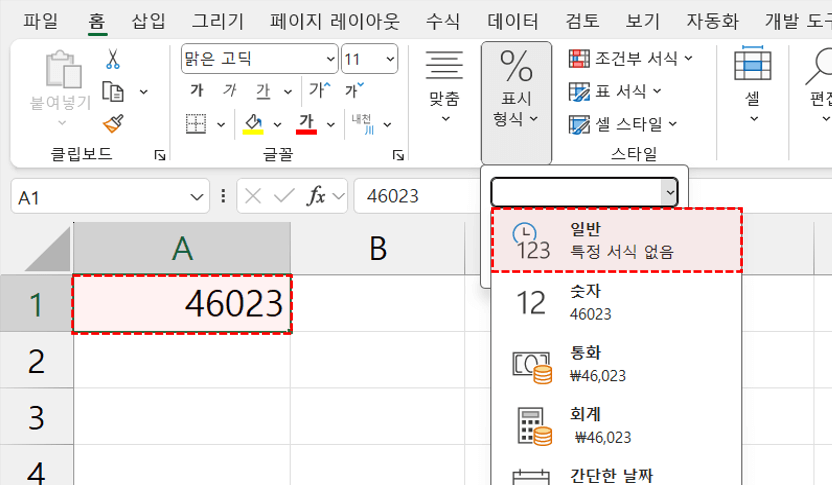Switch to the 그리기 tab
The height and width of the screenshot is (485, 832).
pyautogui.click(x=218, y=21)
